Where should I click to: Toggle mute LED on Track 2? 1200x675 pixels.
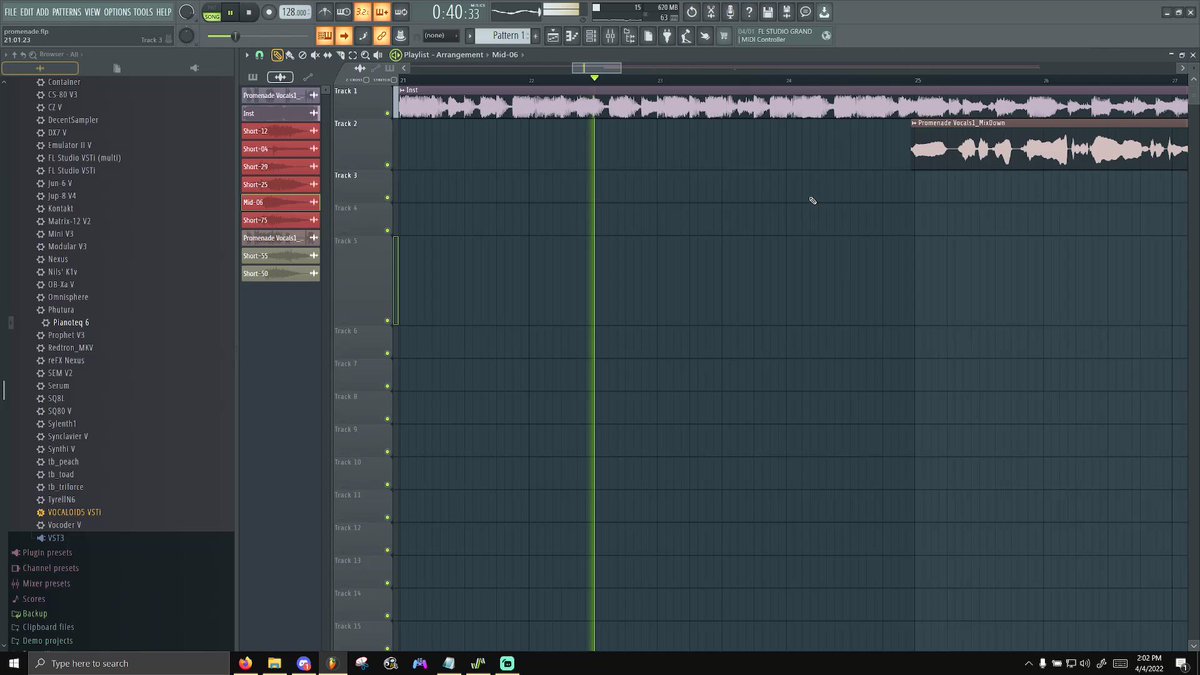click(x=387, y=164)
